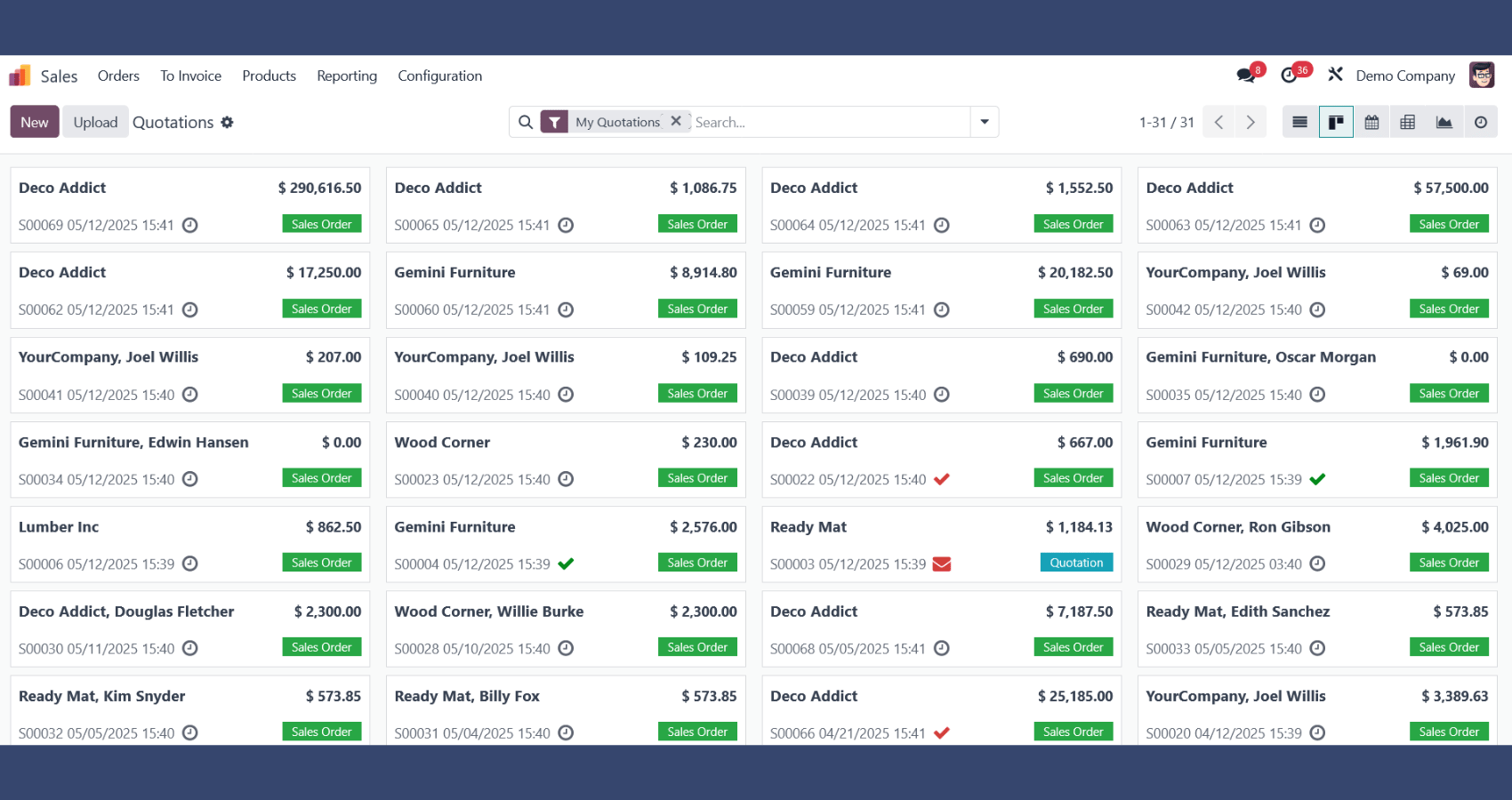Click the green check activity on S00004
Screen dimensions: 1512x800
click(x=566, y=564)
